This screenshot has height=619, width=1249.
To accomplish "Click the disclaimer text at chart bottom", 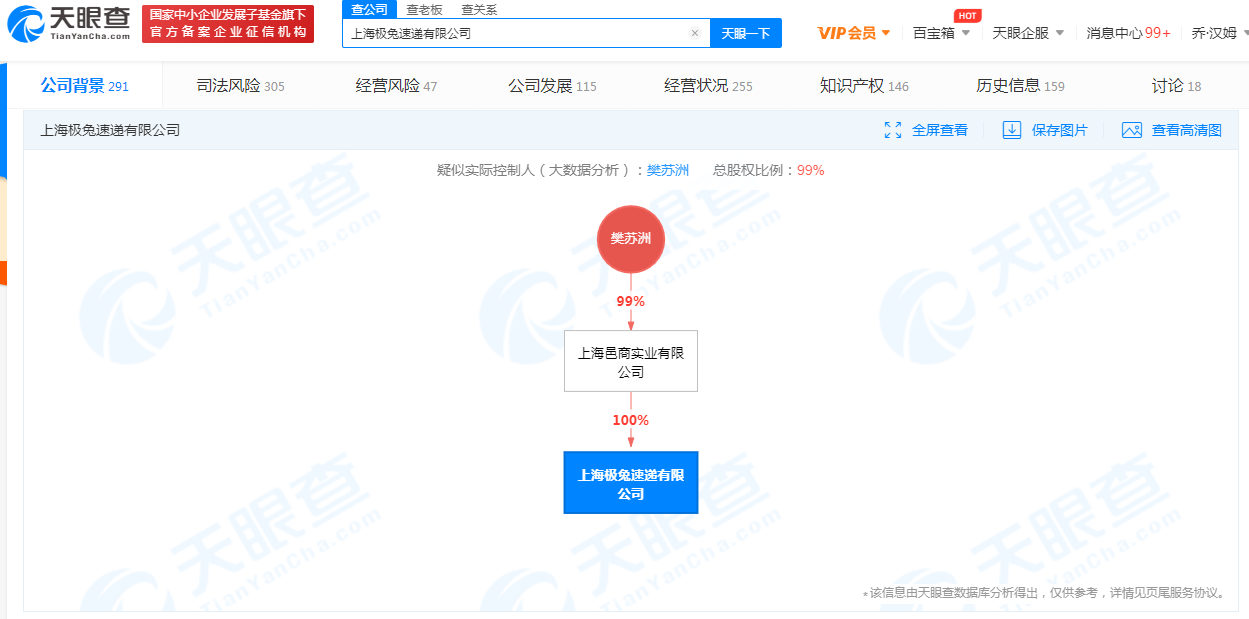I will [1043, 593].
